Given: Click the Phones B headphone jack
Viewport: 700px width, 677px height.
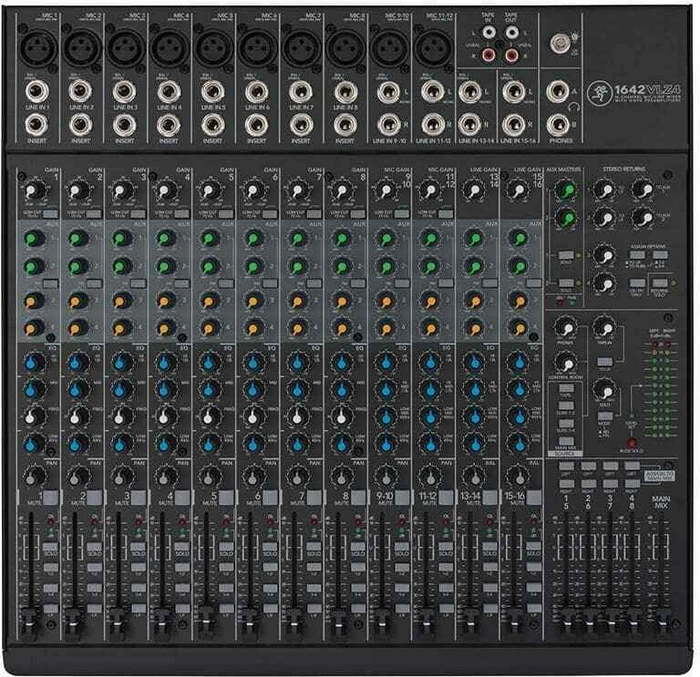Looking at the screenshot, I should point(558,125).
